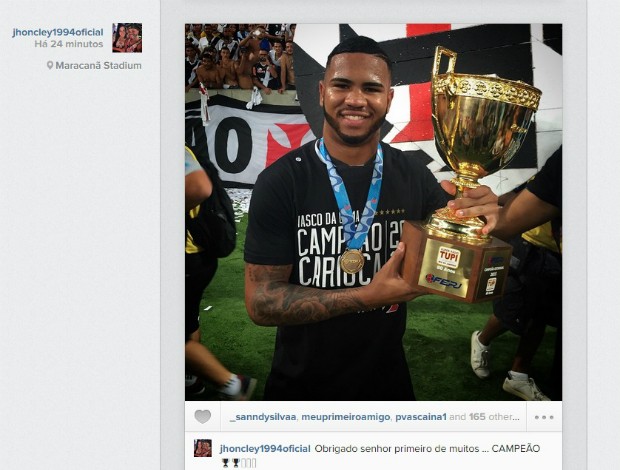This screenshot has height=470, width=620.
Task: Open the three-dots more options menu
Action: pos(544,417)
